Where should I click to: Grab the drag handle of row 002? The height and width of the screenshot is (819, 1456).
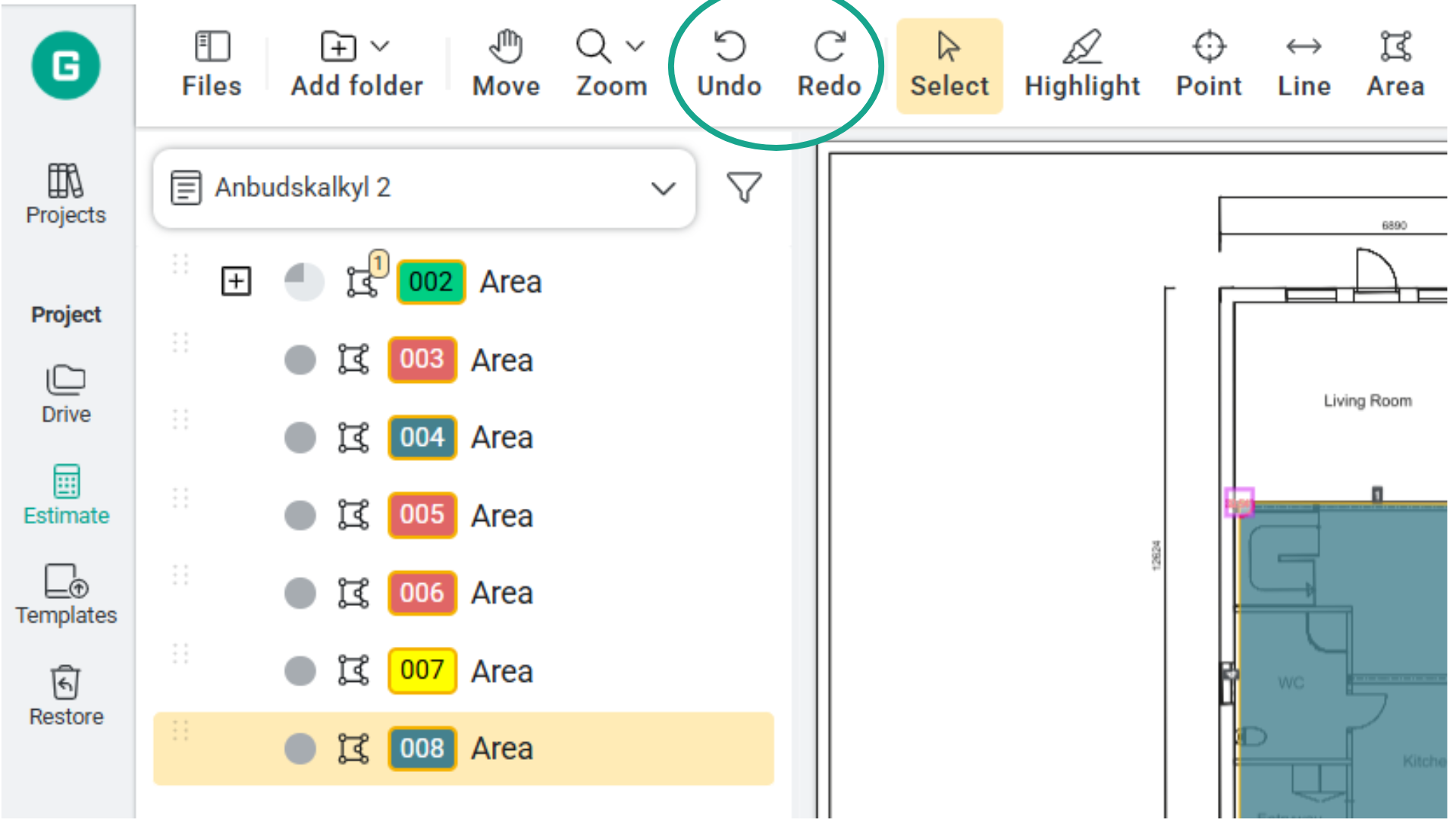point(180,264)
